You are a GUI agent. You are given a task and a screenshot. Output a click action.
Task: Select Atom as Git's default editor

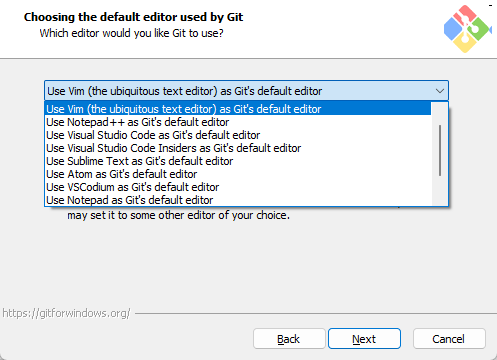pyautogui.click(x=238, y=174)
